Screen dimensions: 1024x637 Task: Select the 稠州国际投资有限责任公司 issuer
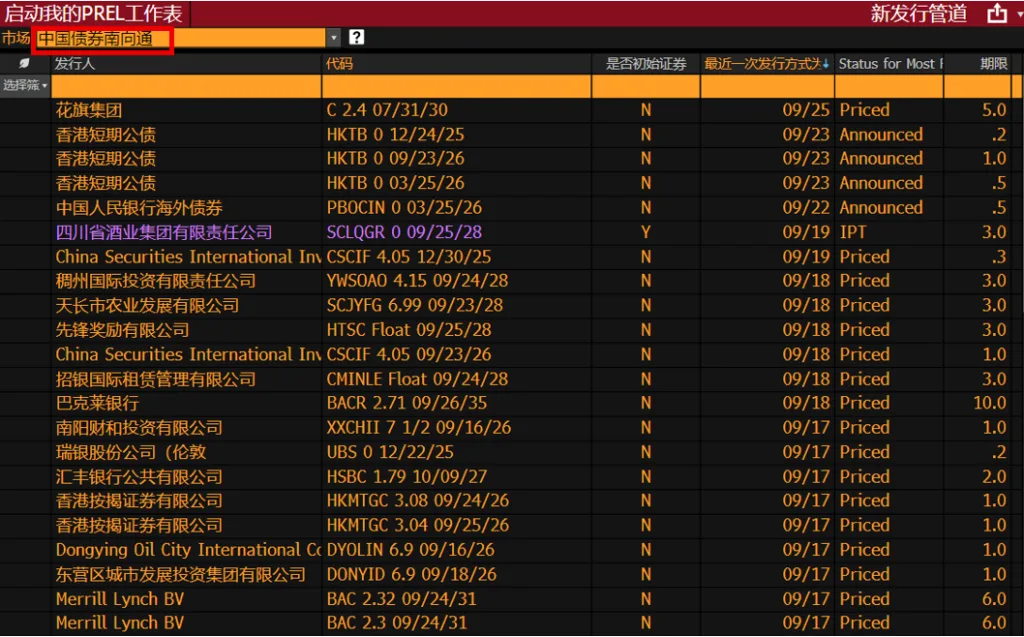point(156,281)
